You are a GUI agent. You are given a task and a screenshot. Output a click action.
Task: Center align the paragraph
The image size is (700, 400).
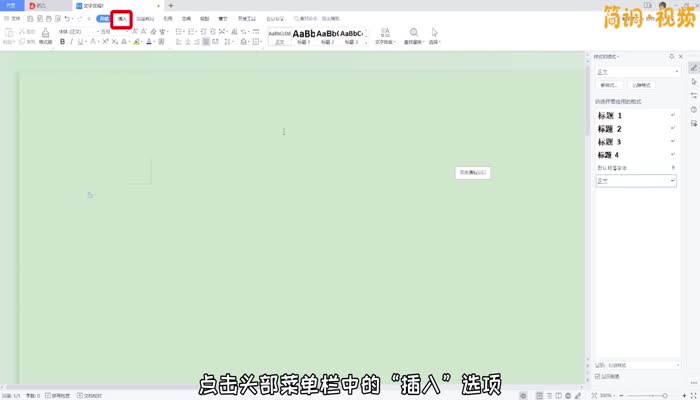(x=188, y=42)
